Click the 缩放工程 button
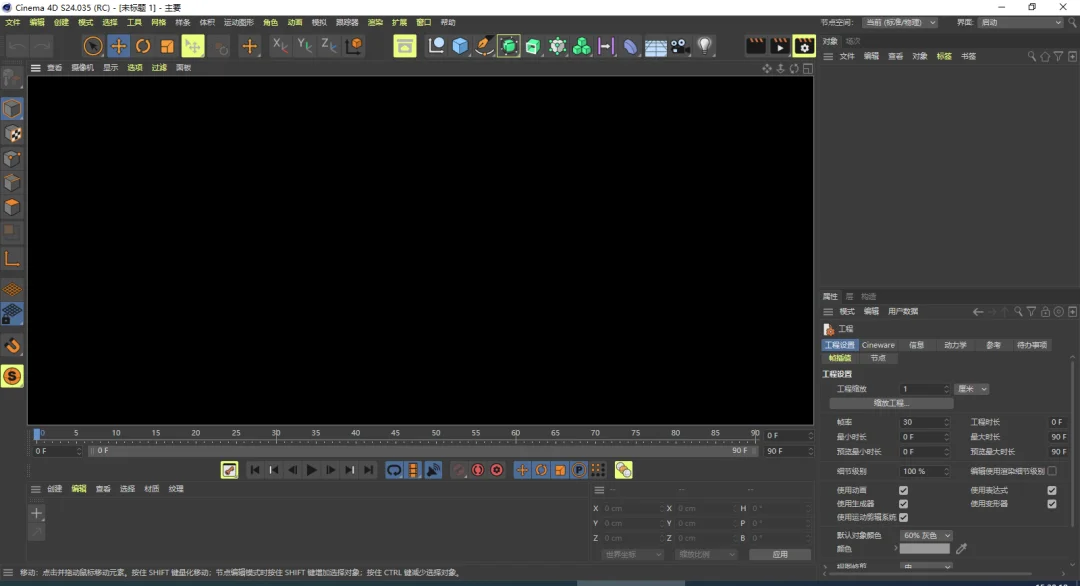 891,403
